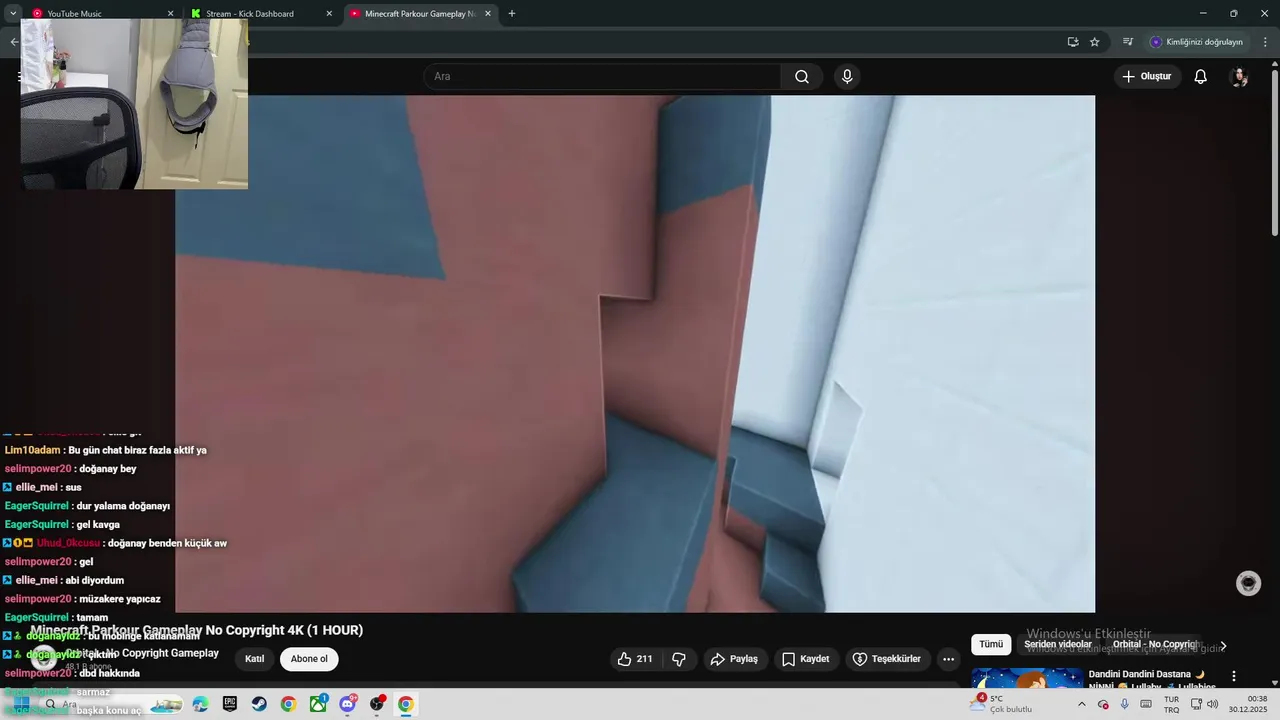Viewport: 1280px width, 720px height.
Task: Click the Windows taskbar search box
Action: (x=110, y=704)
